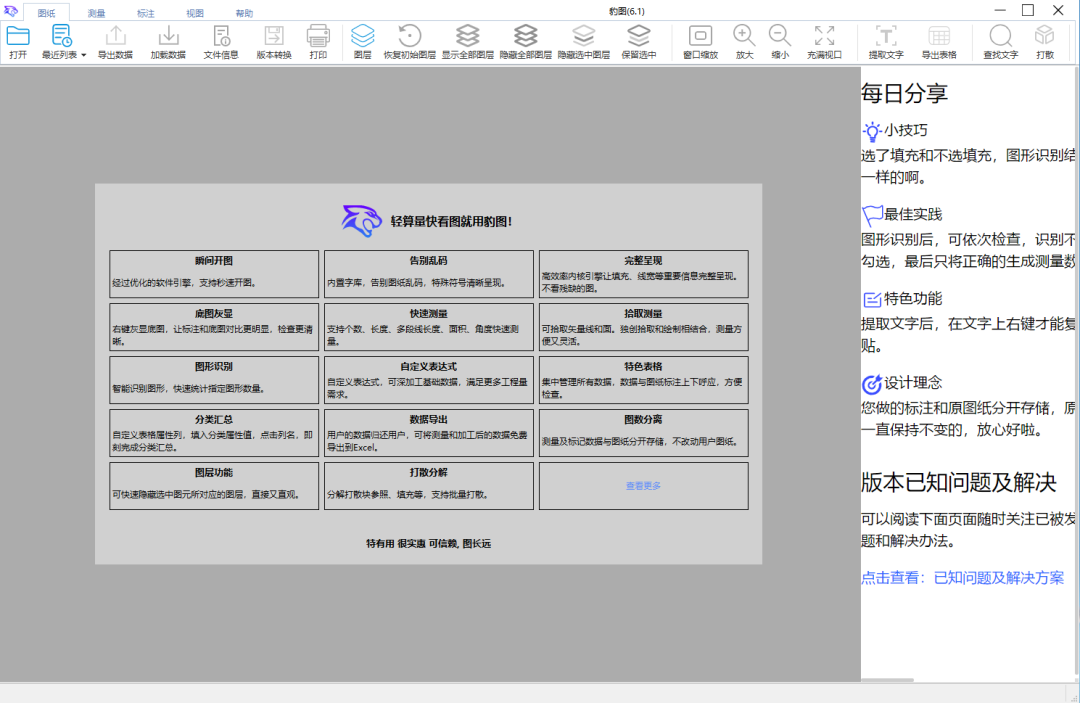Switch to the 标注 tab
1080x703 pixels.
[145, 13]
